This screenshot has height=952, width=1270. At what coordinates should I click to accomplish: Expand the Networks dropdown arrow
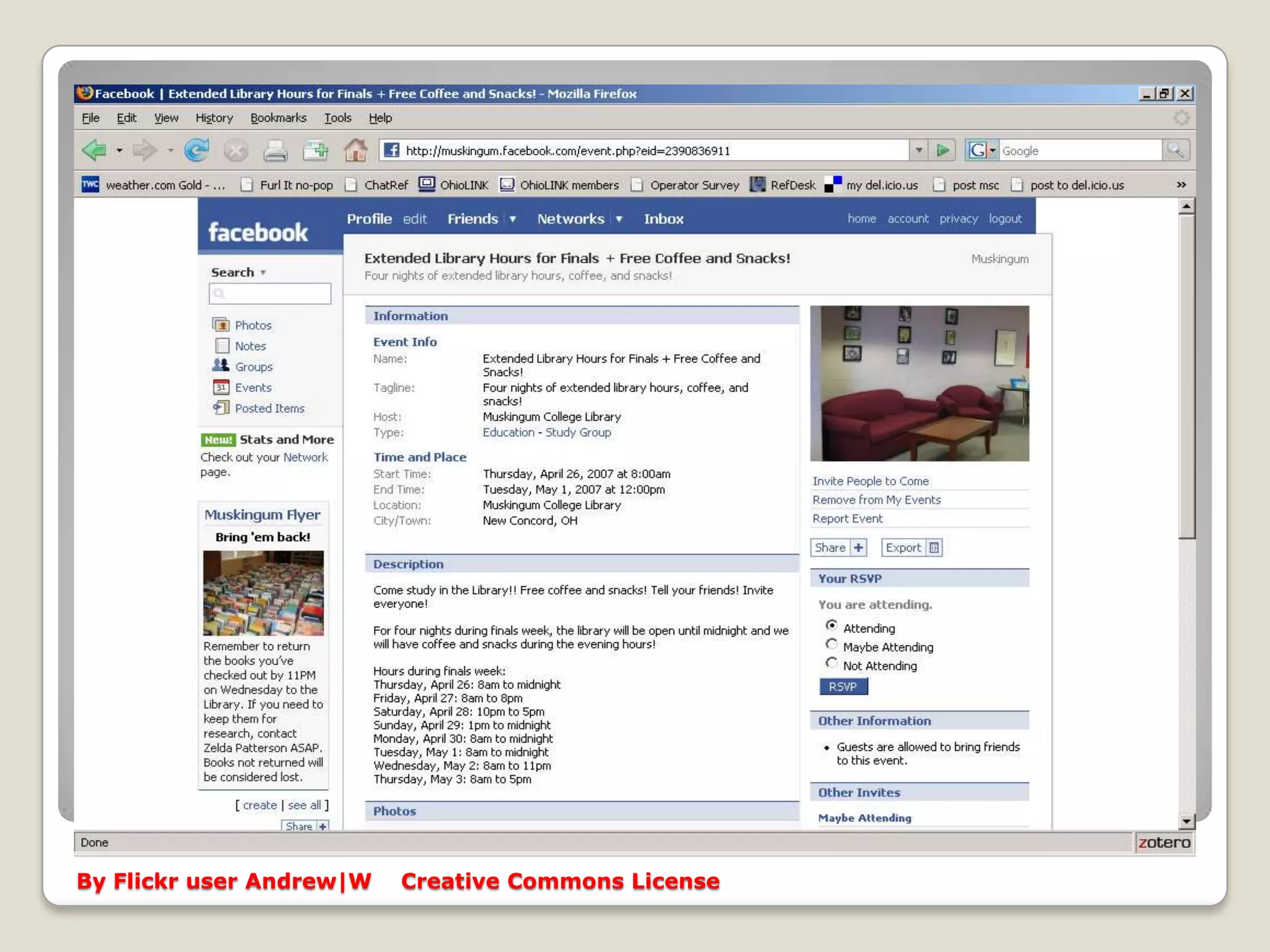(x=619, y=219)
